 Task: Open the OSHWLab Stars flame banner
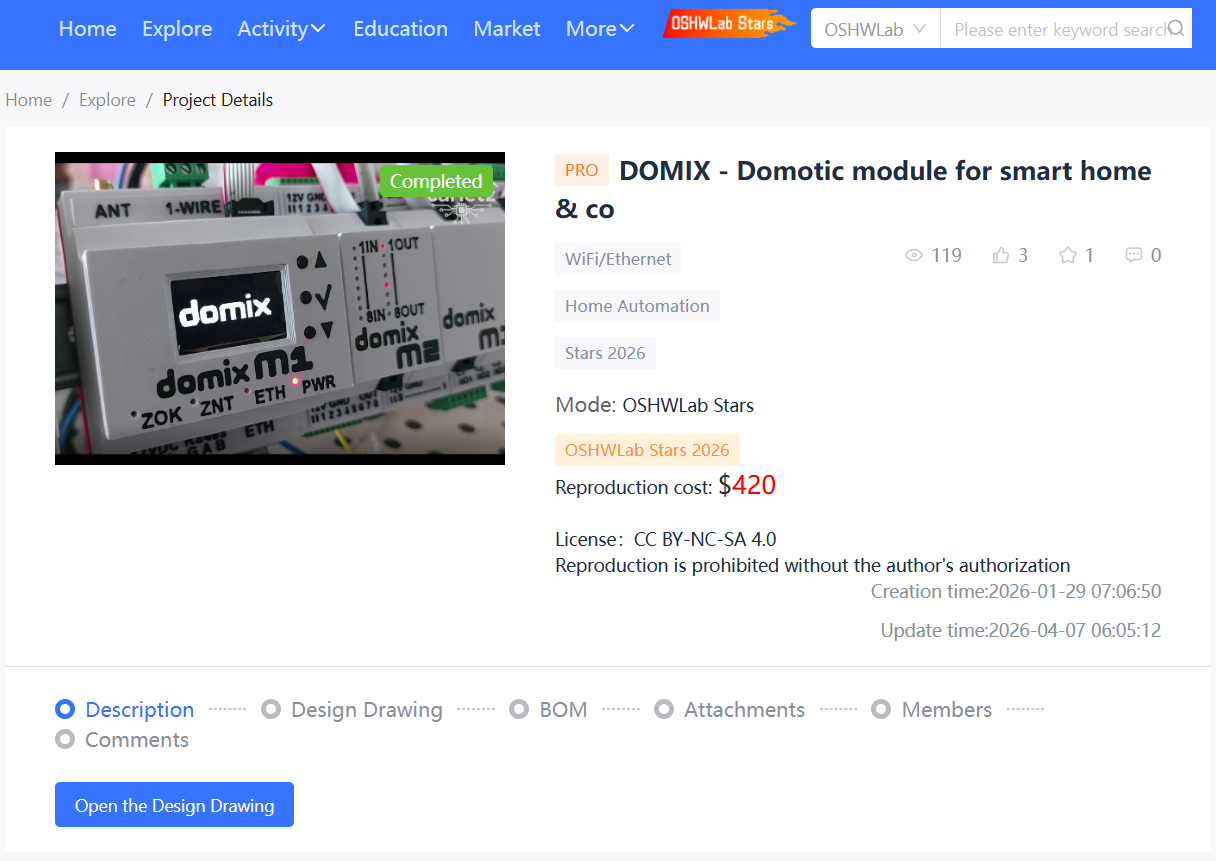coord(728,24)
